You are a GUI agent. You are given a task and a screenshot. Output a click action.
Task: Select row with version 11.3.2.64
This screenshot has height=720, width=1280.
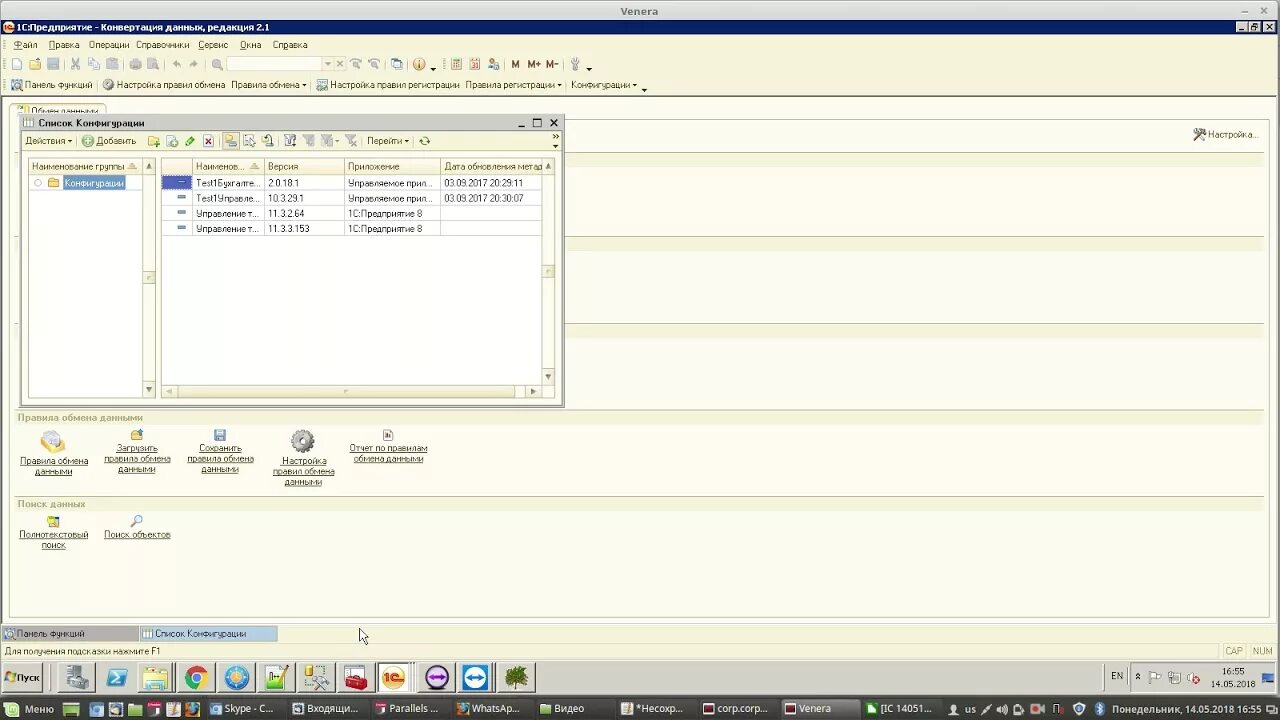coord(351,213)
